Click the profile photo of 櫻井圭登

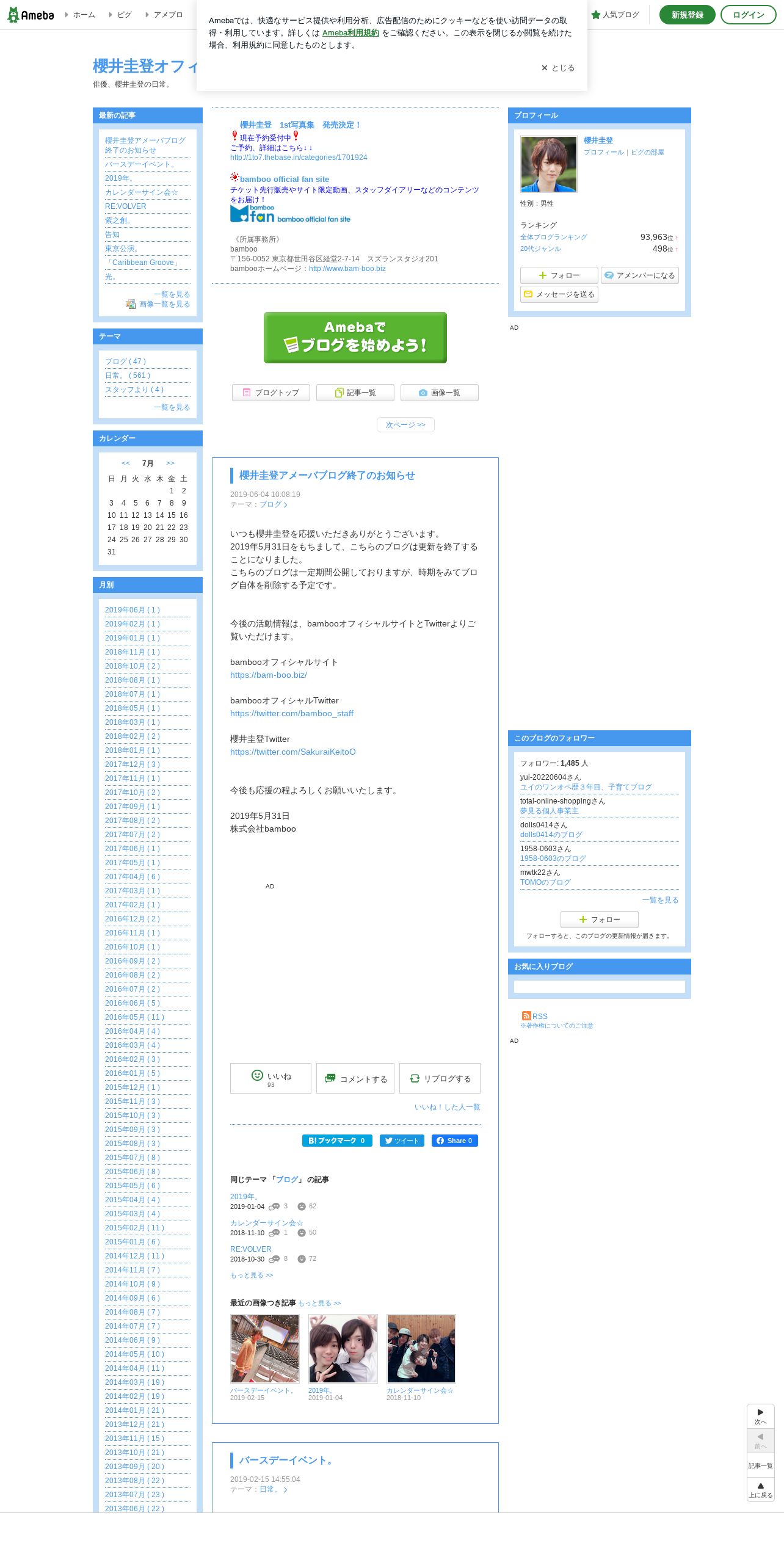click(x=549, y=164)
